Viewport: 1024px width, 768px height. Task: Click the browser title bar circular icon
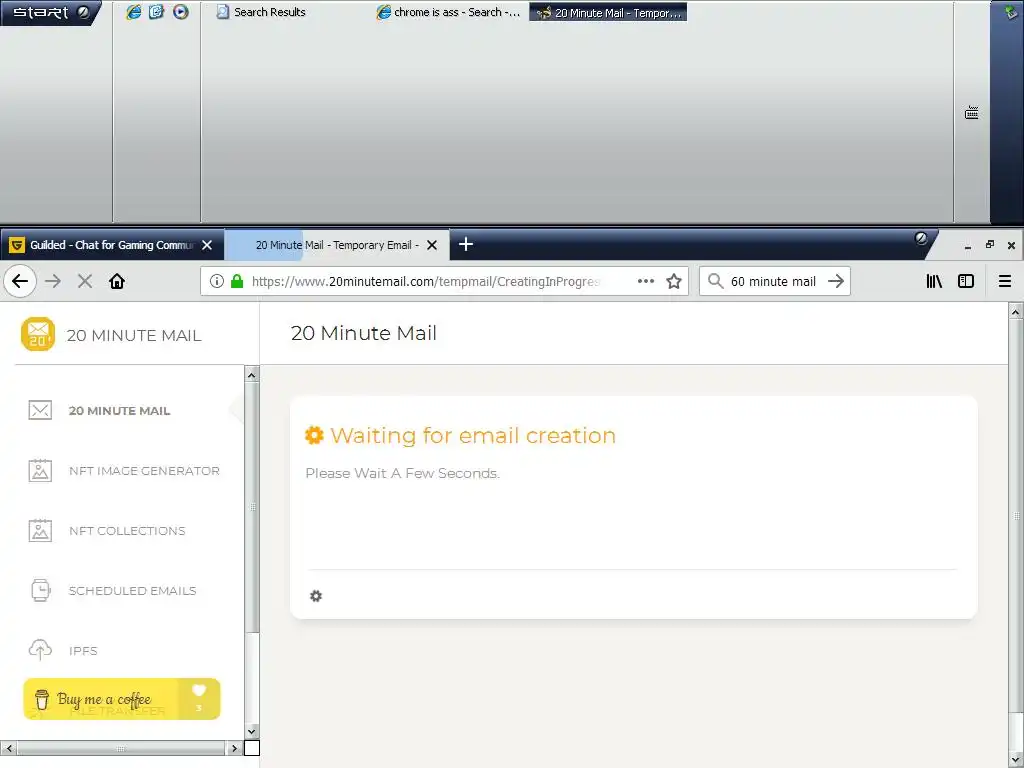pos(921,238)
